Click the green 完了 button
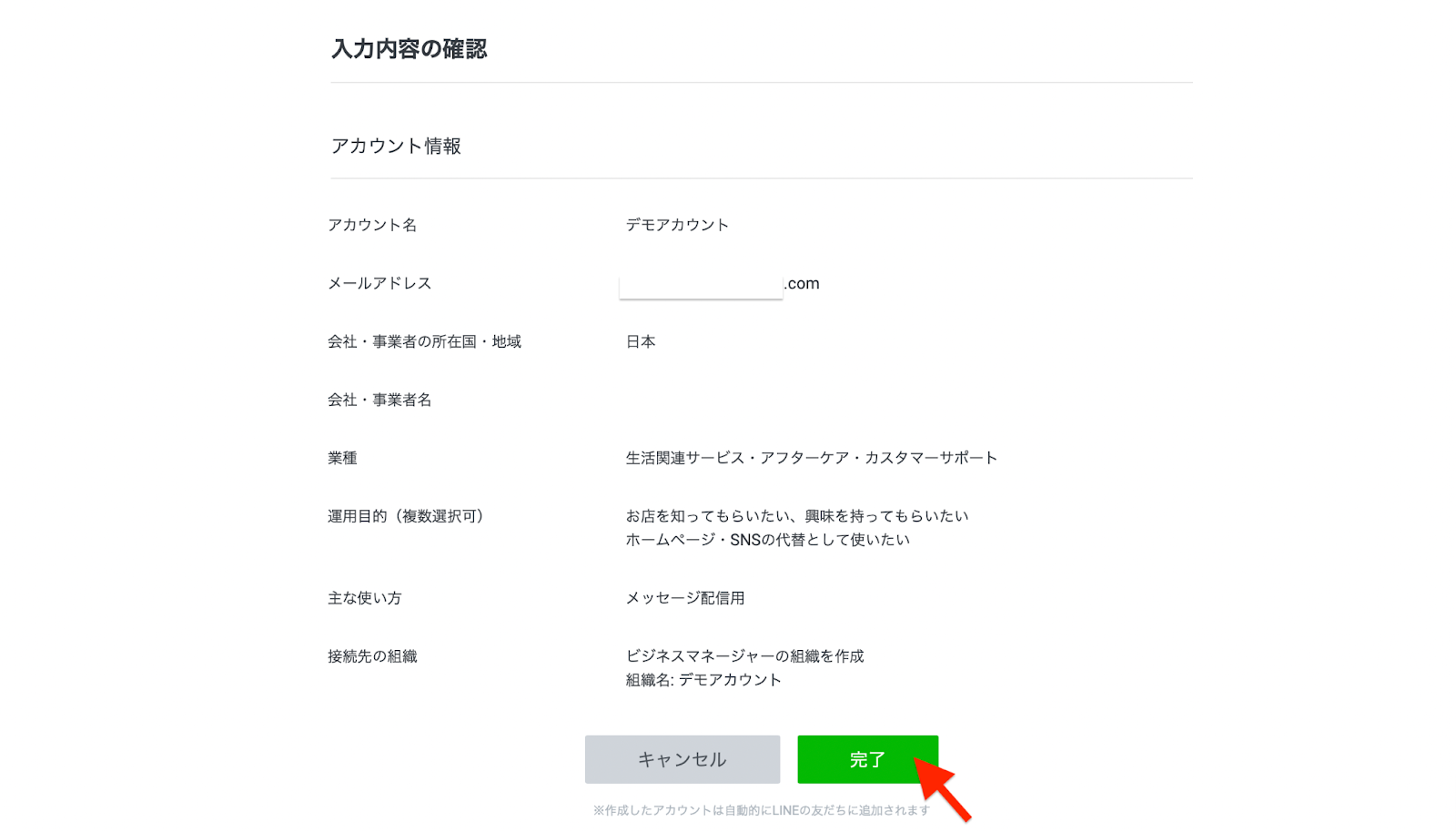This screenshot has width=1456, height=832. click(866, 759)
